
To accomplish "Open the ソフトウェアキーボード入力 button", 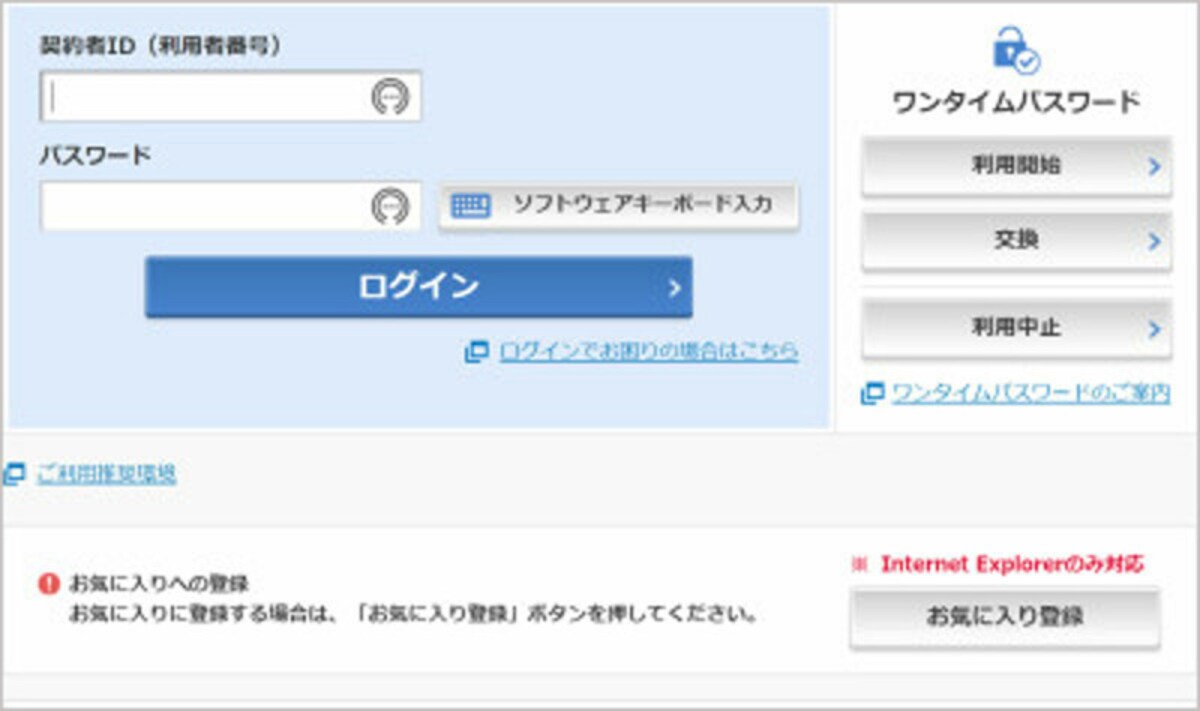I will tap(619, 206).
